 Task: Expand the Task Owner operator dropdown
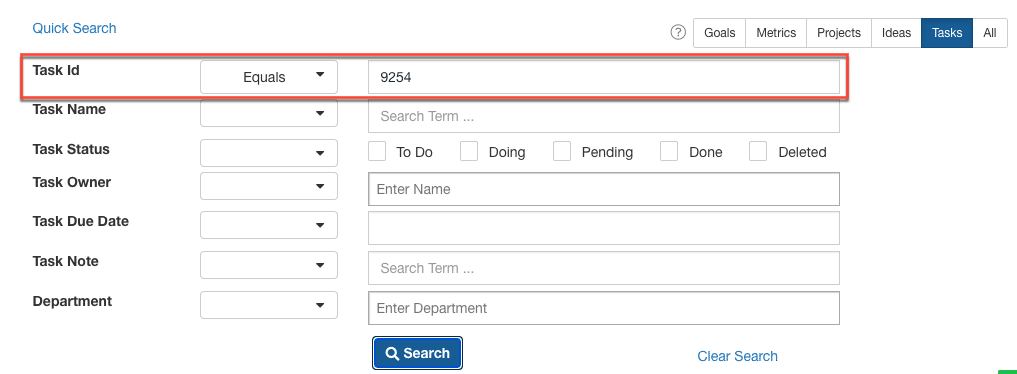[x=269, y=186]
